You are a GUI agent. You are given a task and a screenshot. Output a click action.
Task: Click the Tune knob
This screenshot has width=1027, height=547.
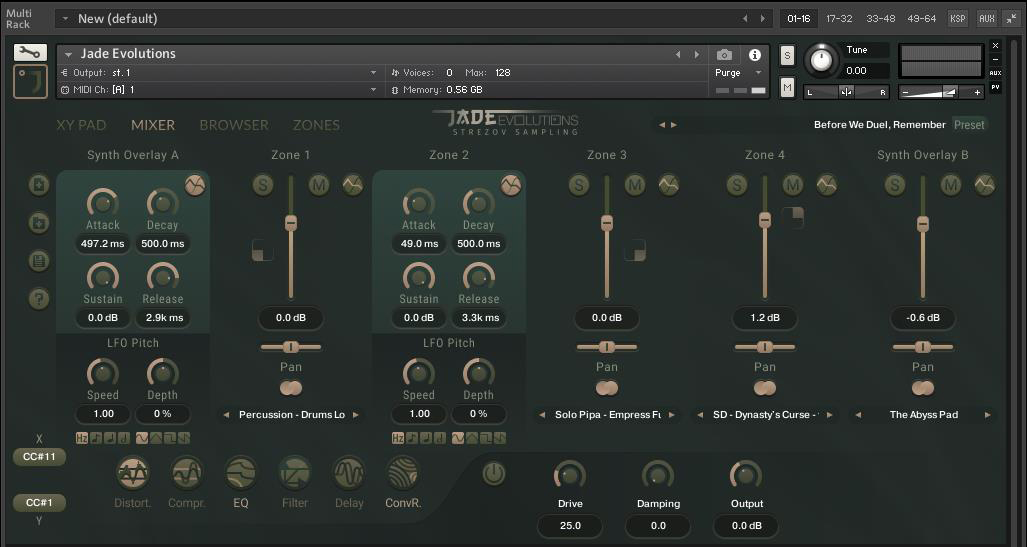pyautogui.click(x=821, y=60)
